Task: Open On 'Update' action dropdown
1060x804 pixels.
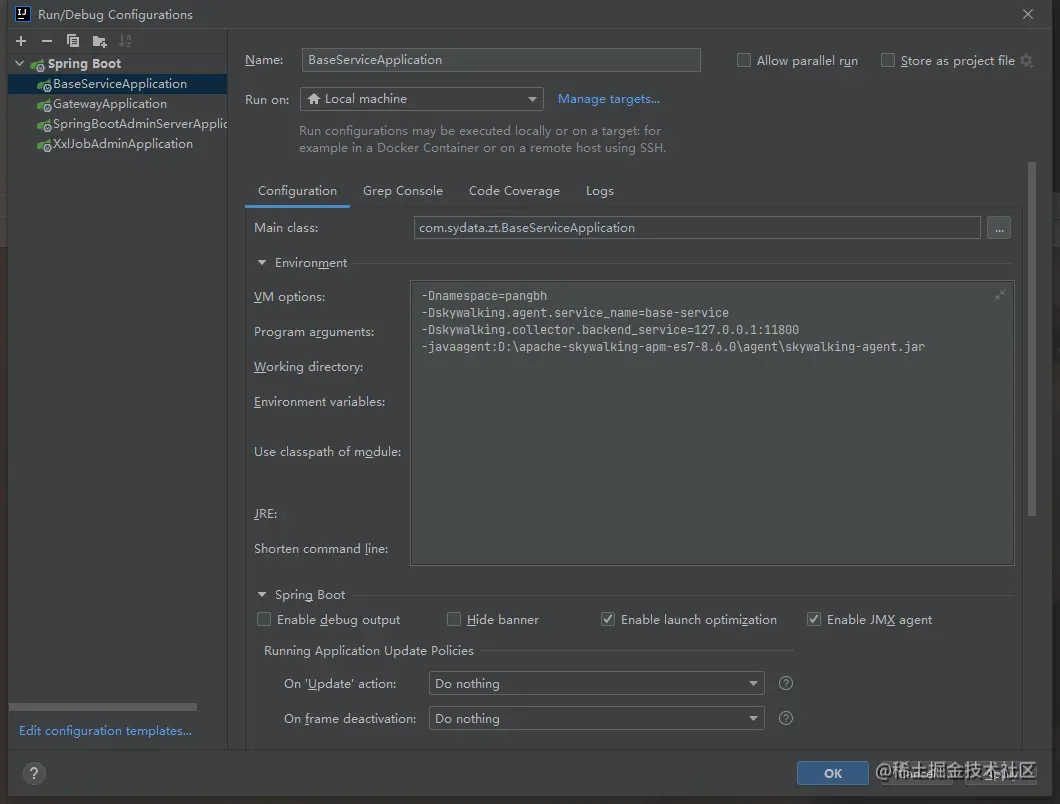Action: [596, 683]
